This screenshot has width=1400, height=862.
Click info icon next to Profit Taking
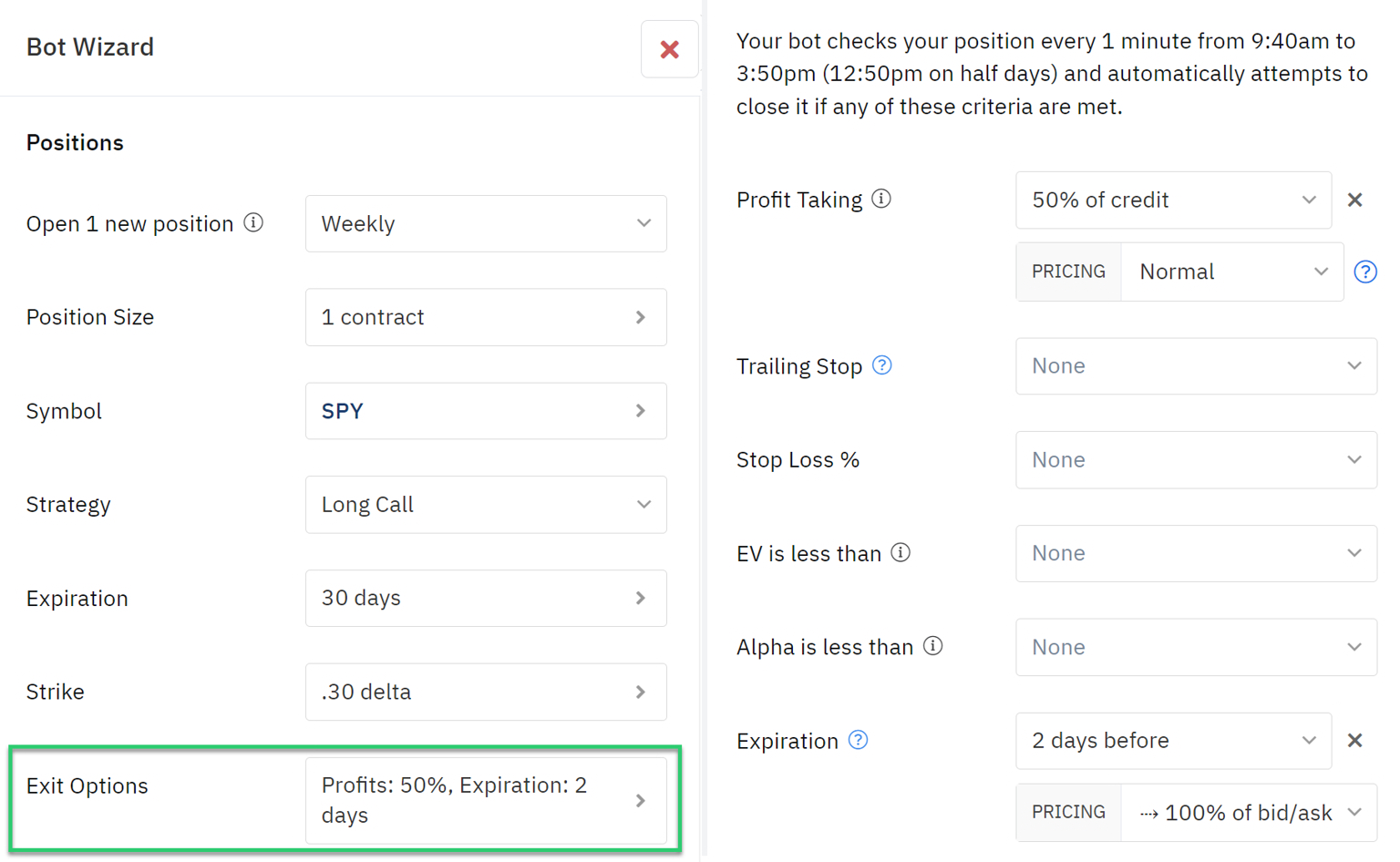pyautogui.click(x=881, y=199)
